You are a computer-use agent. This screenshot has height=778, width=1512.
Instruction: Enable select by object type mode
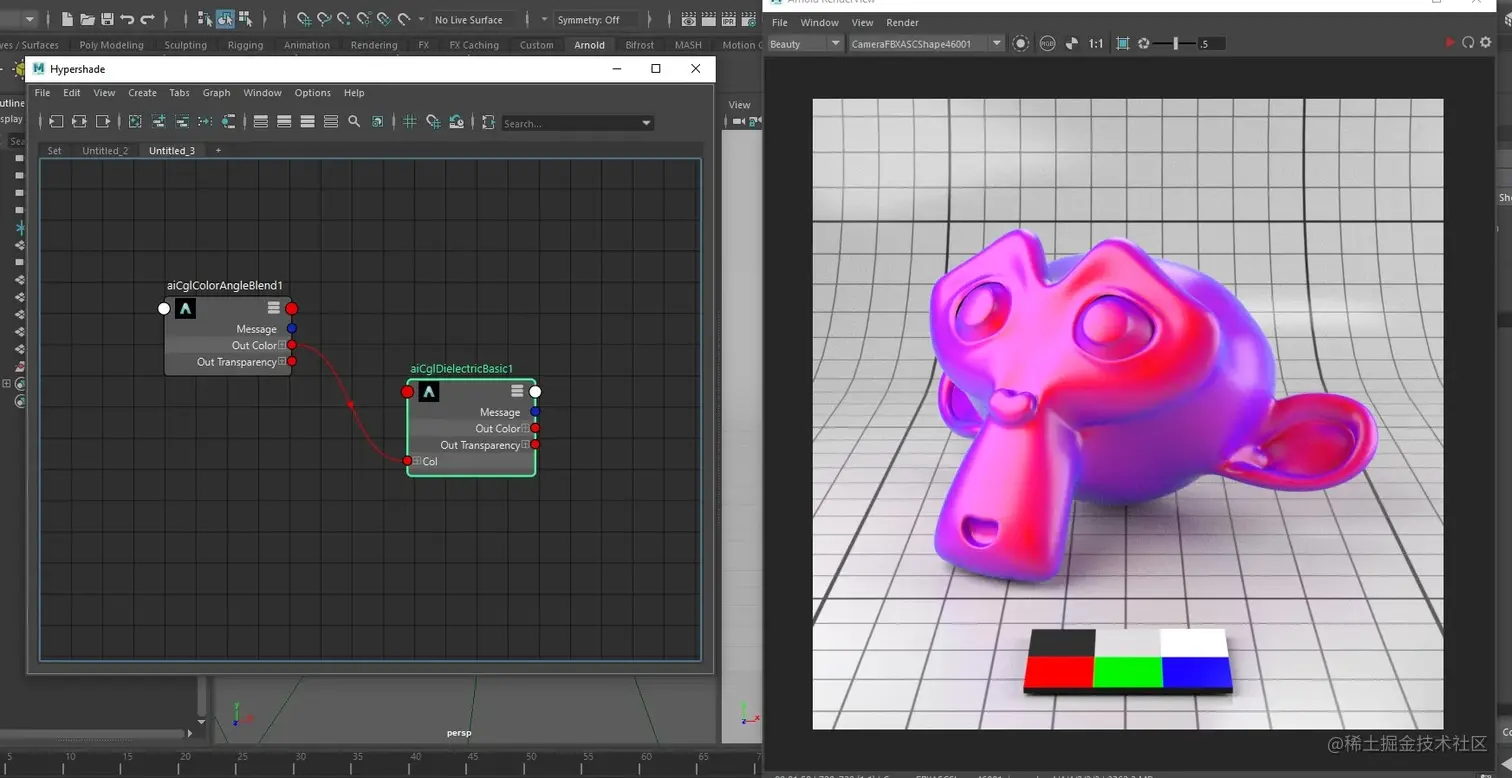pyautogui.click(x=225, y=19)
